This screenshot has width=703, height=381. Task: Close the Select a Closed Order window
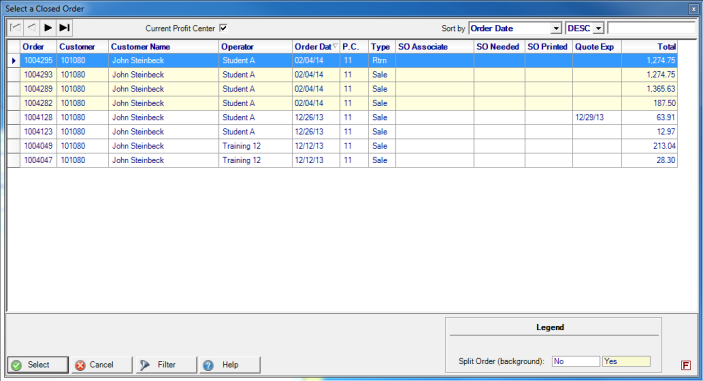693,9
